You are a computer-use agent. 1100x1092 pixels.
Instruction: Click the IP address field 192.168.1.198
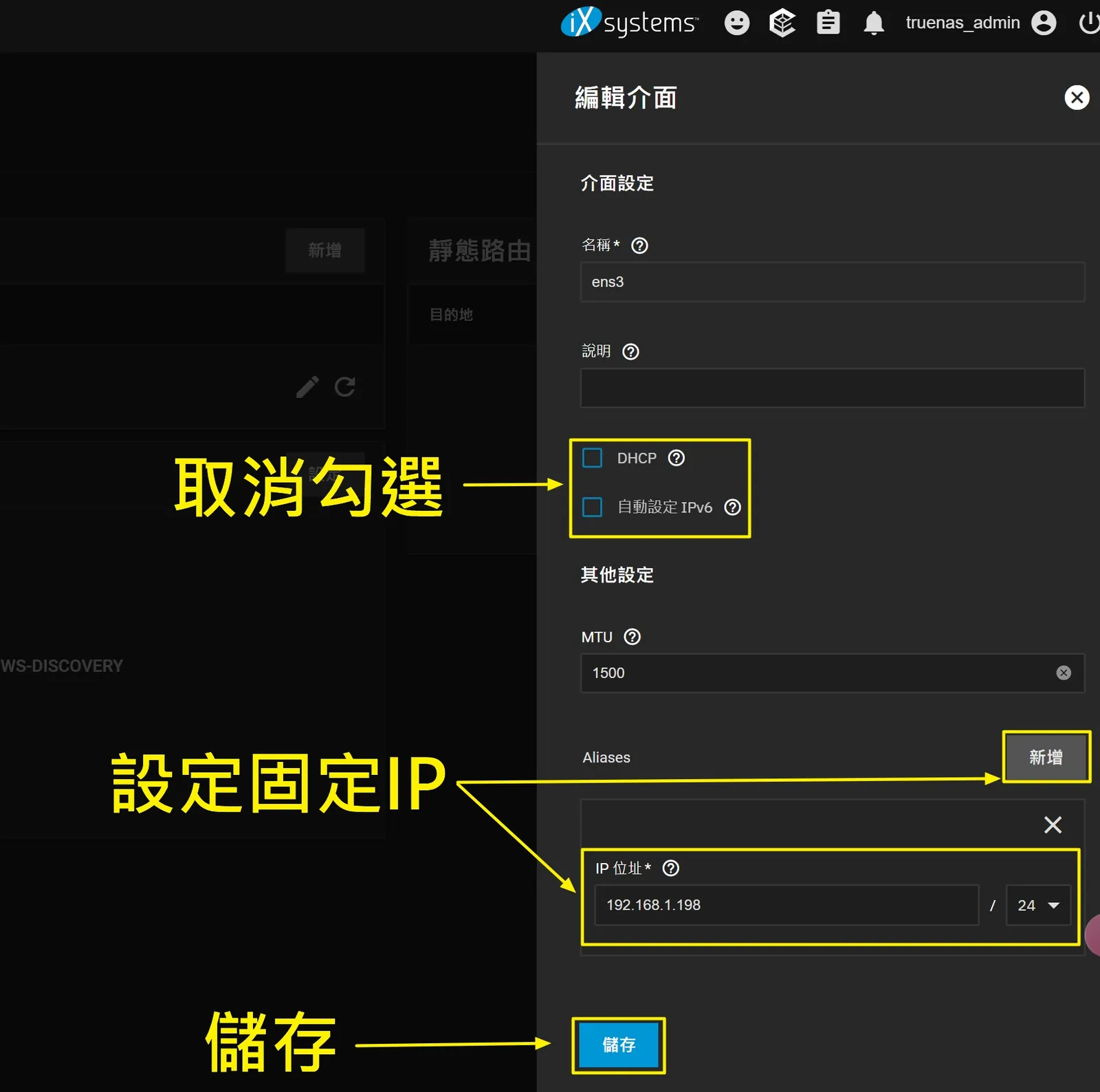pyautogui.click(x=786, y=906)
